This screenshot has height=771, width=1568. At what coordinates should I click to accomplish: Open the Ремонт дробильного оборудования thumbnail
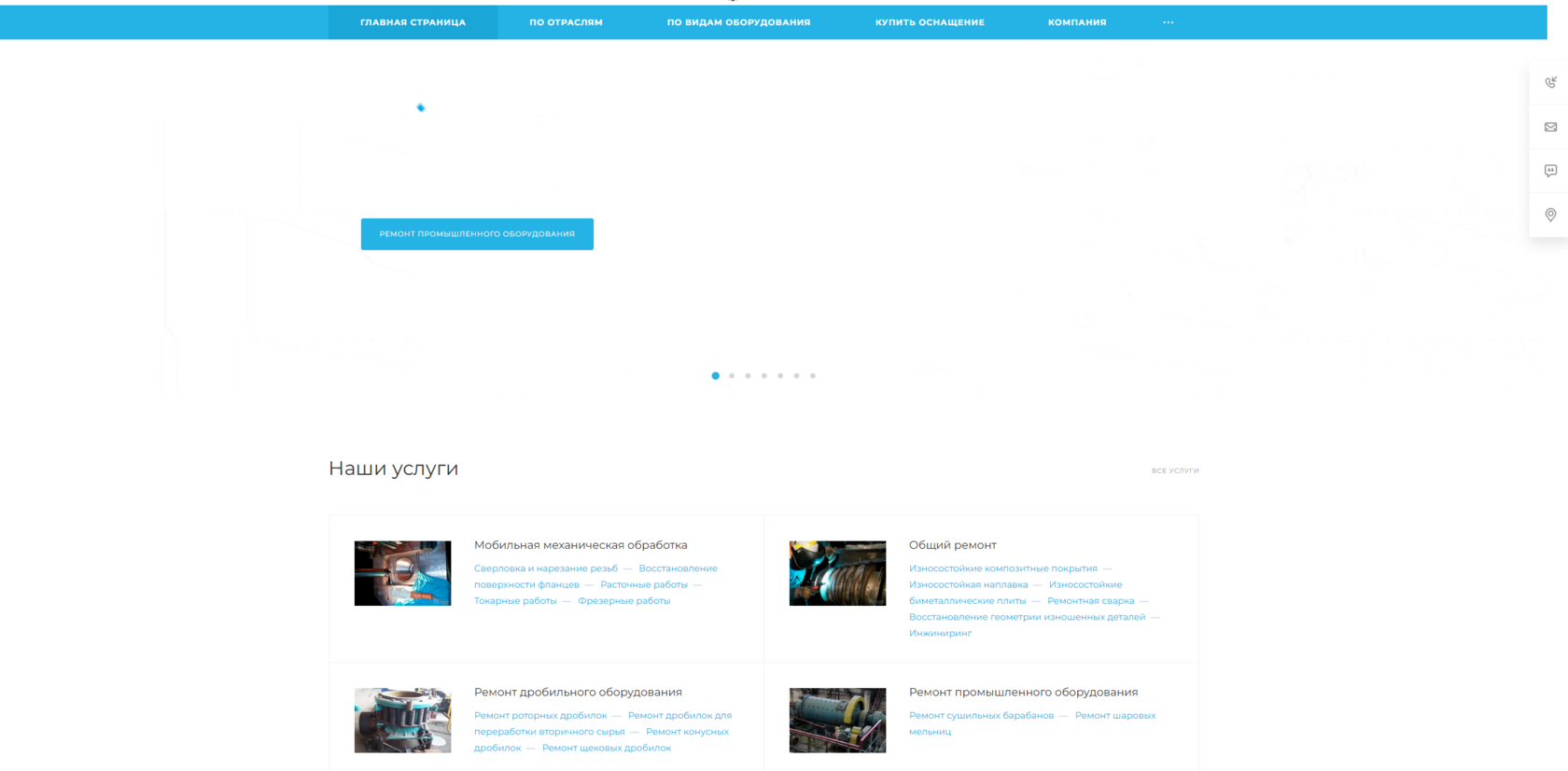(402, 721)
